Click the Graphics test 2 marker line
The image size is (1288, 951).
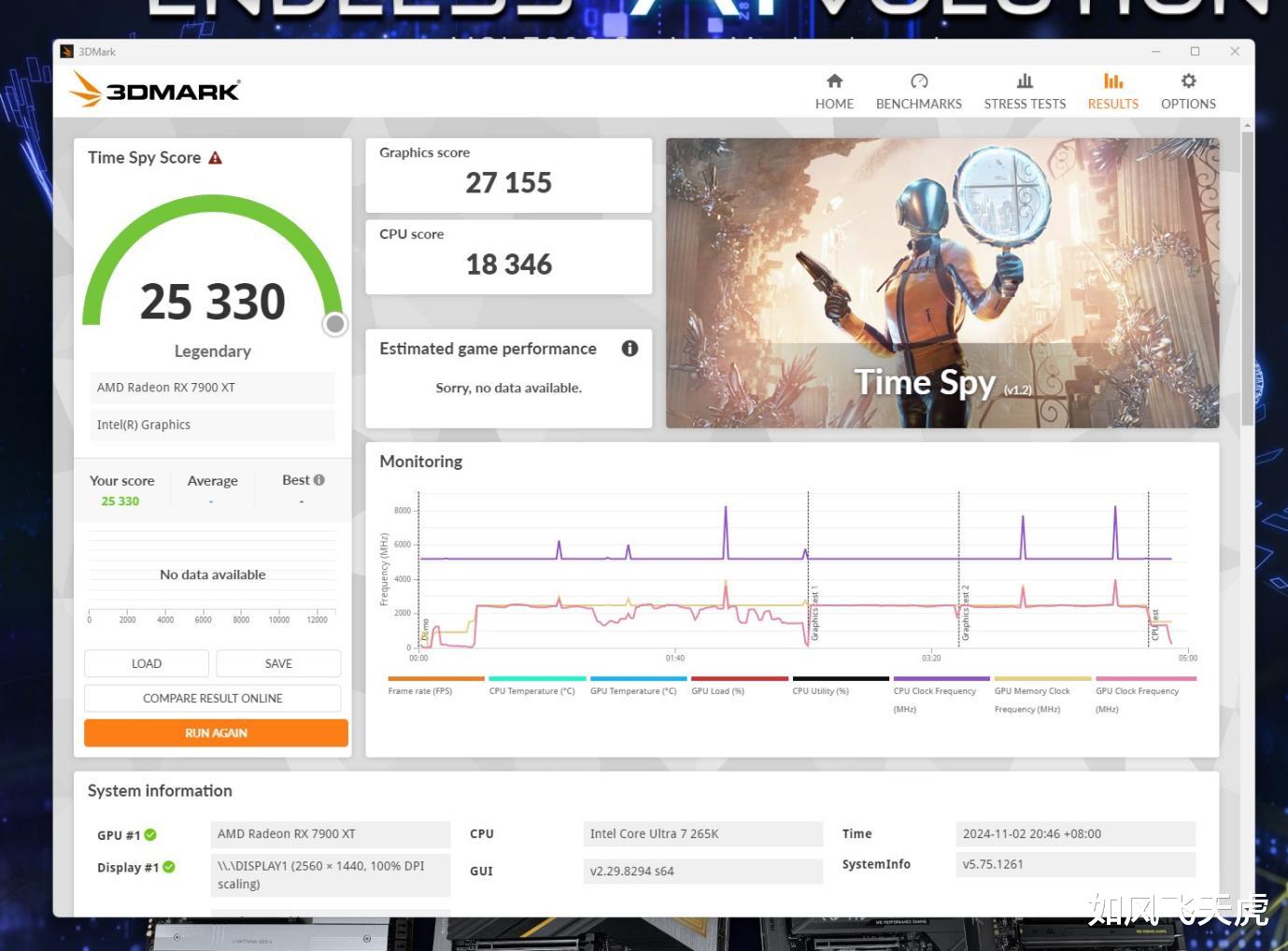[x=958, y=570]
